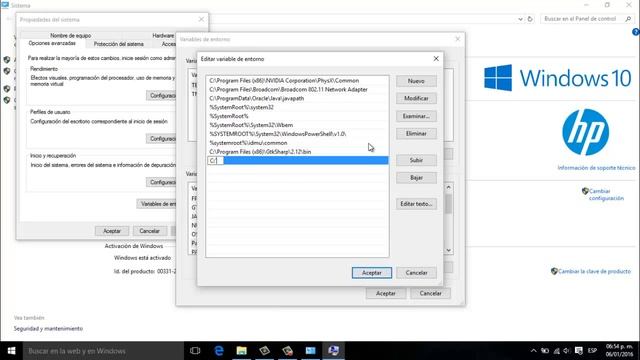Confirm Editar variable dialog with Aceptar

(371, 273)
